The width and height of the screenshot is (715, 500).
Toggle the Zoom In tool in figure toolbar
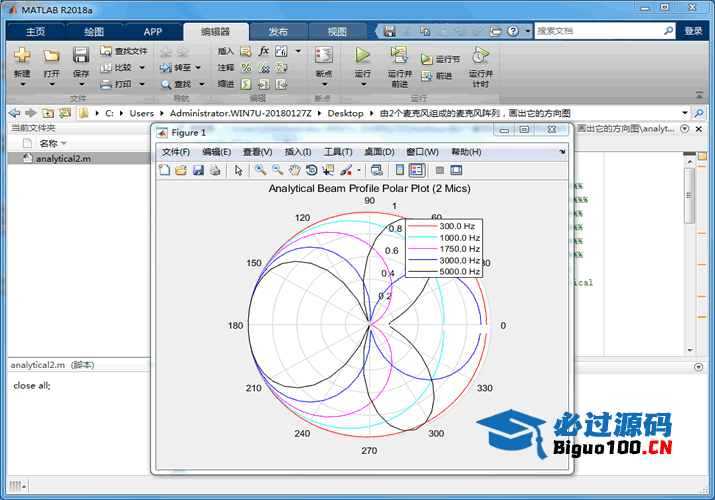click(260, 170)
